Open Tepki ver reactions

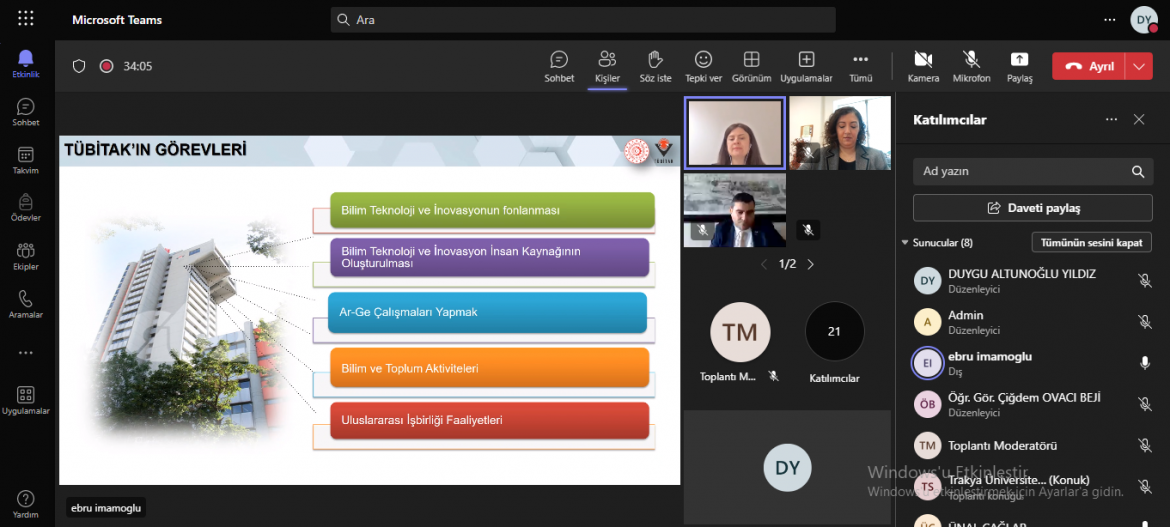703,66
